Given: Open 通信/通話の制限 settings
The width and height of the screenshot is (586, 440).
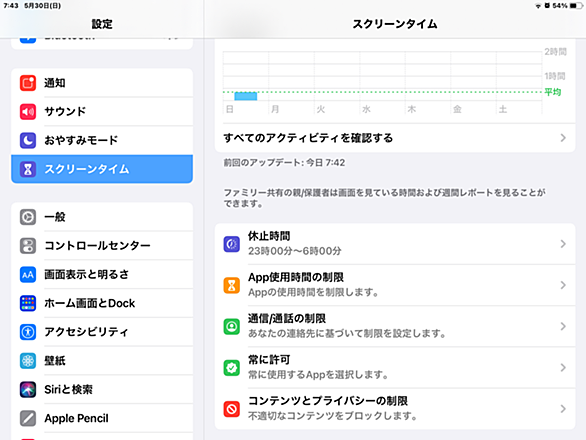Looking at the screenshot, I should point(395,326).
